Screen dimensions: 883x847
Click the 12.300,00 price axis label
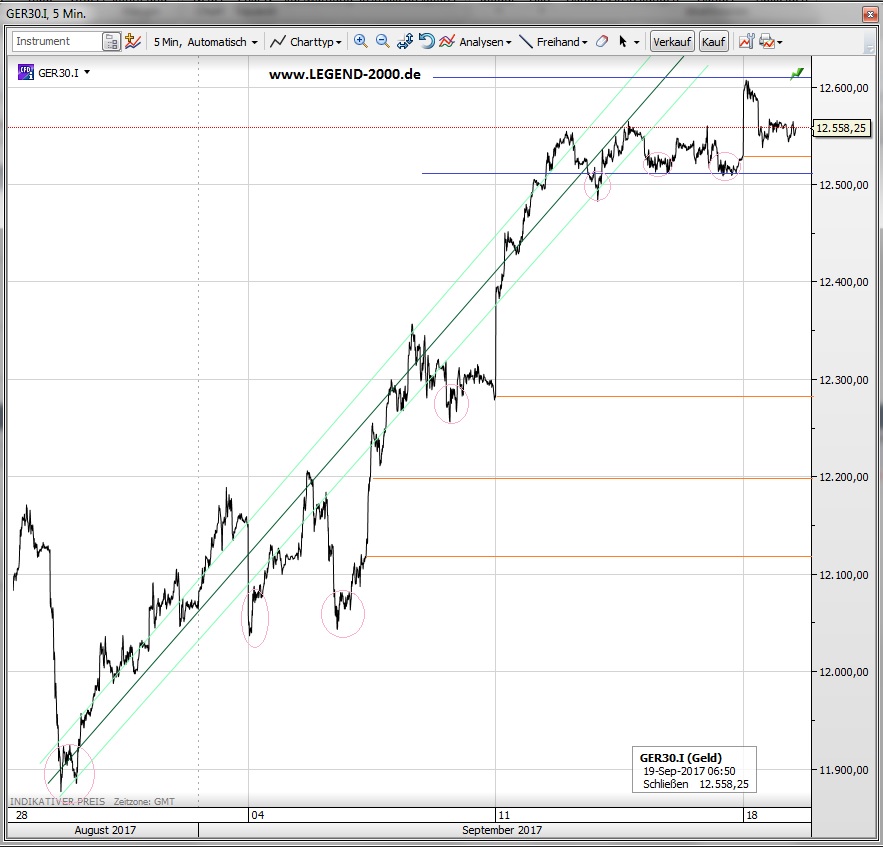[x=844, y=380]
